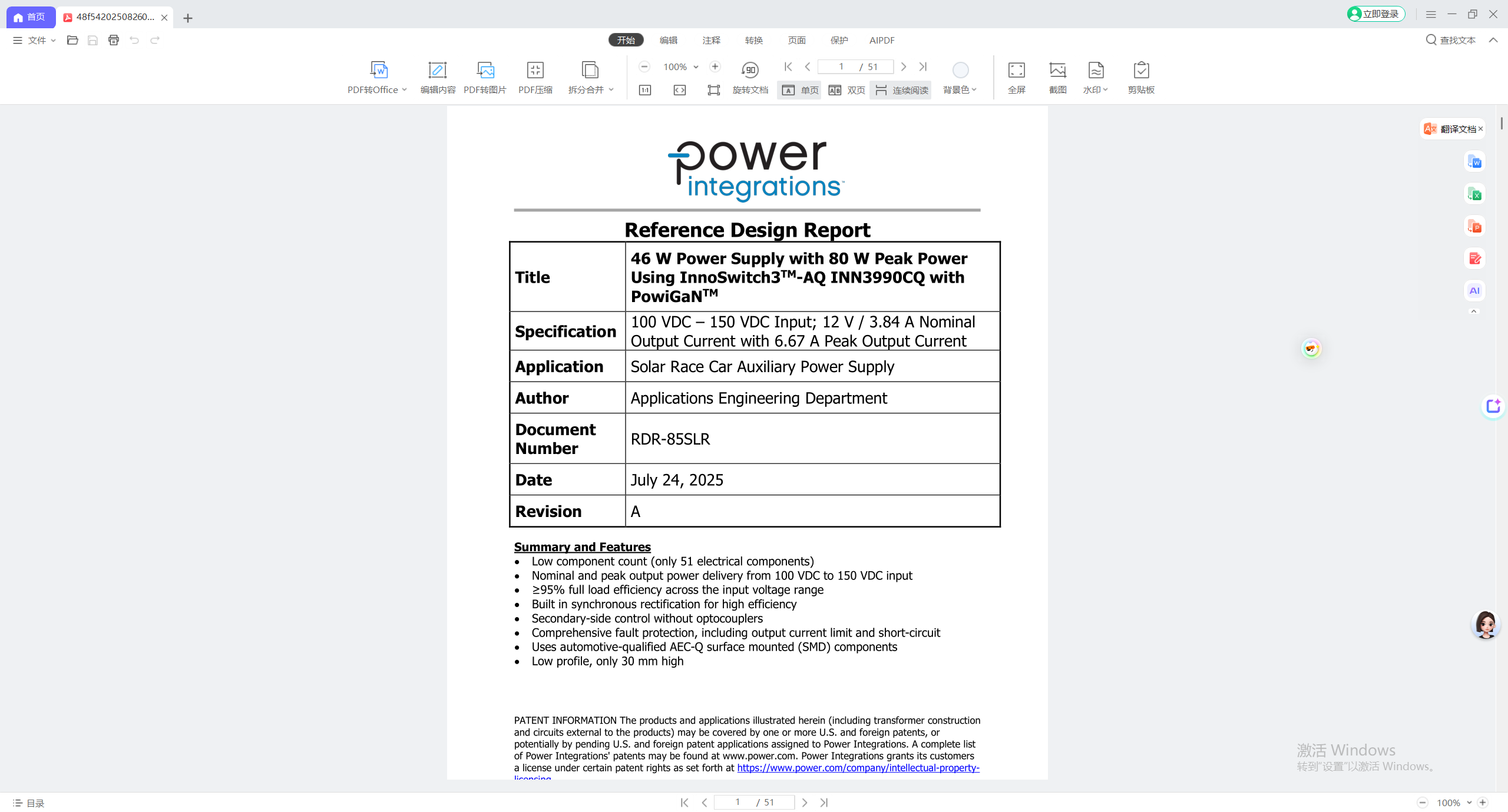This screenshot has width=1508, height=812.
Task: Select 单页 single page view
Action: [x=799, y=90]
